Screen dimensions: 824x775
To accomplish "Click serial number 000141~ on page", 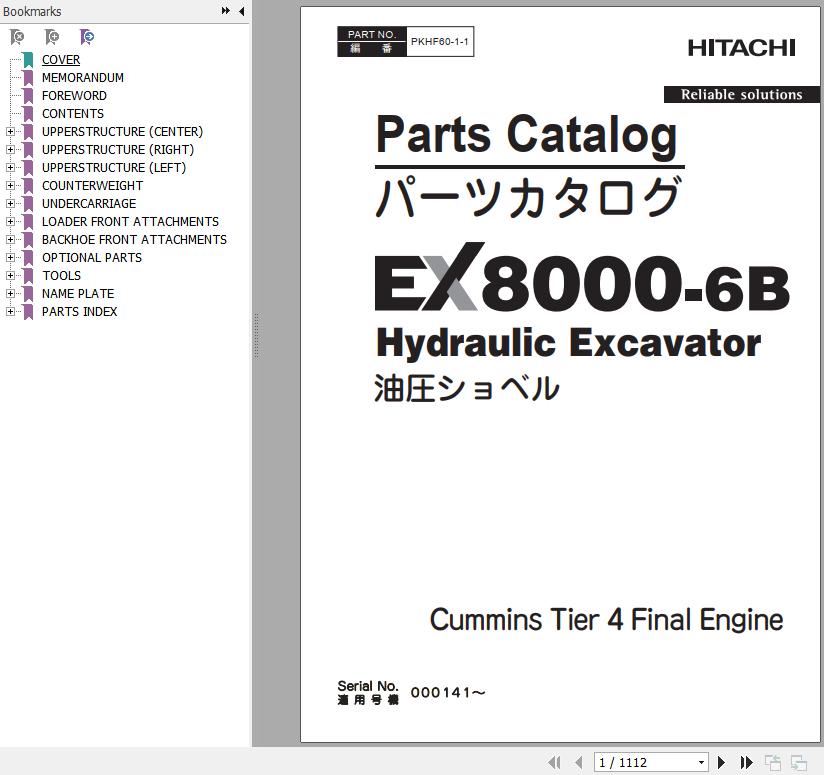I will click(x=448, y=693).
